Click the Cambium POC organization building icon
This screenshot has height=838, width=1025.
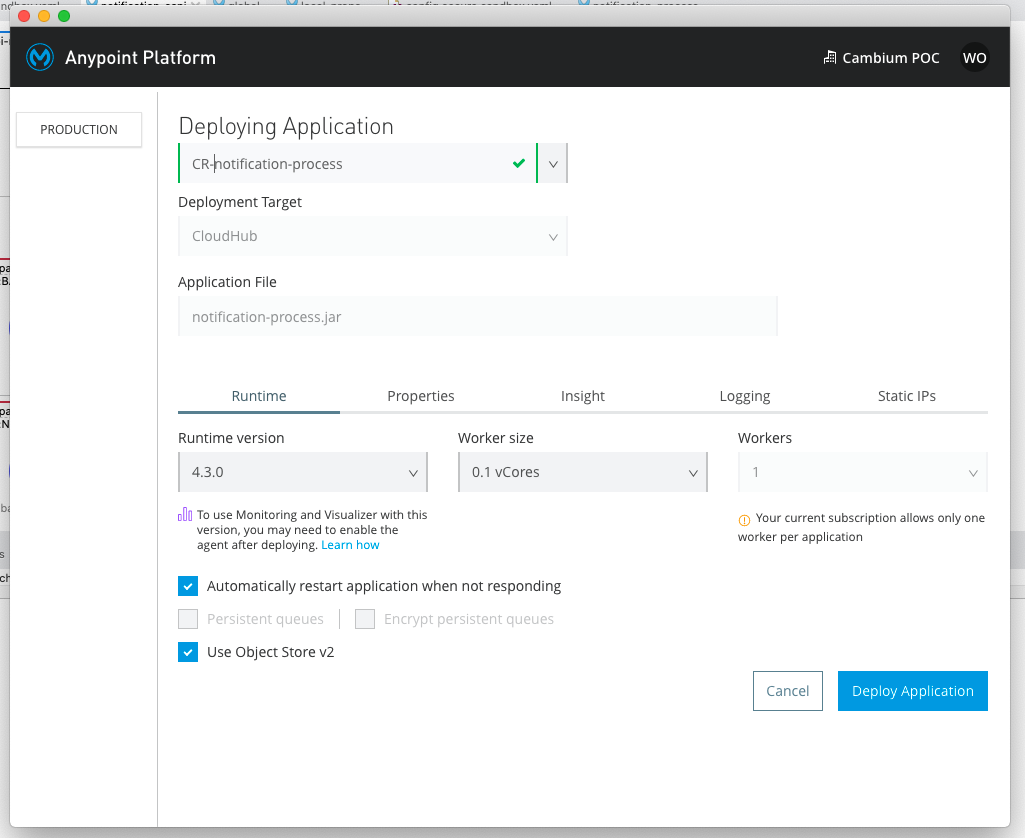(x=829, y=58)
